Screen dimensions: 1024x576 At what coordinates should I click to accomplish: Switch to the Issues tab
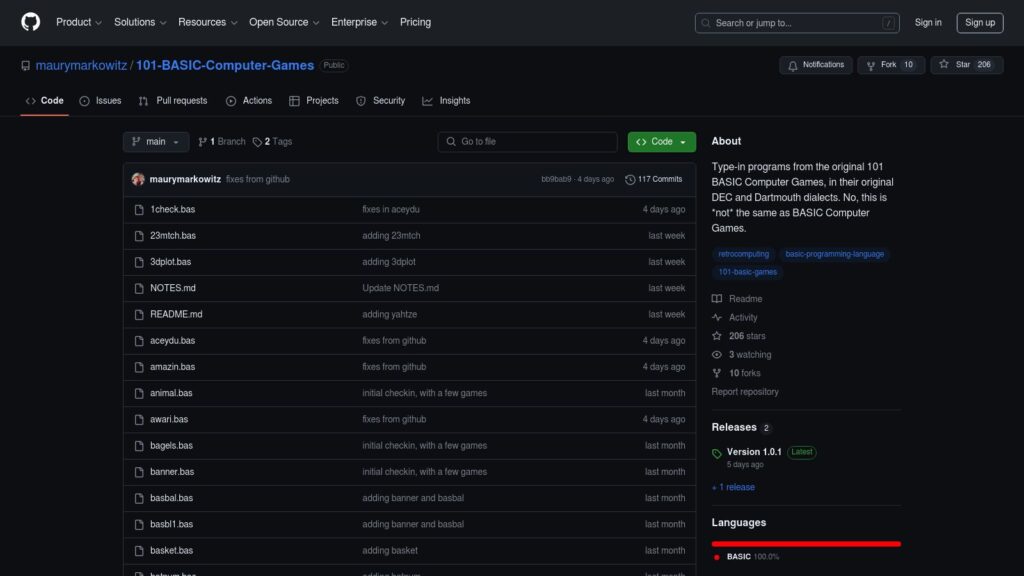[101, 101]
